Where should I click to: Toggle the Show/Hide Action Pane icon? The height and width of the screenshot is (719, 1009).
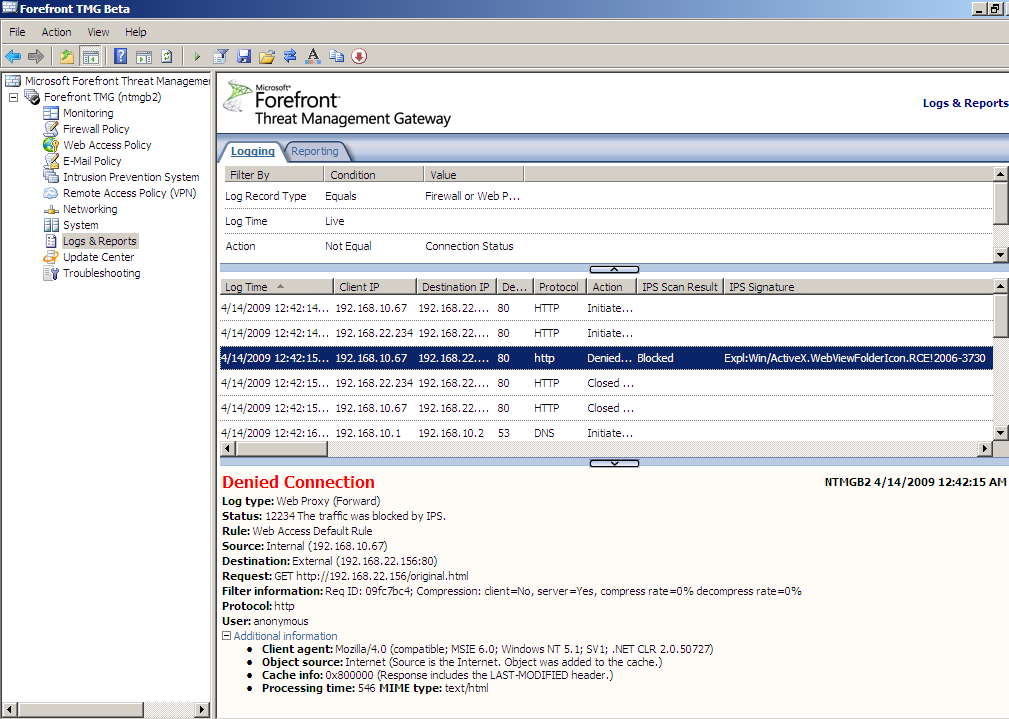(144, 57)
